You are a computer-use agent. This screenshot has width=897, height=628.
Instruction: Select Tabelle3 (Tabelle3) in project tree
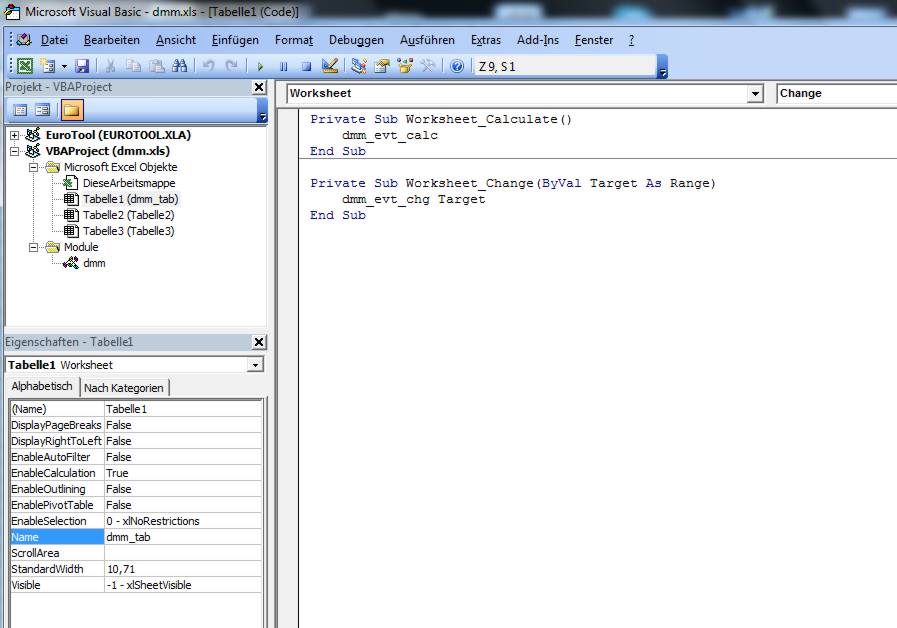point(128,231)
